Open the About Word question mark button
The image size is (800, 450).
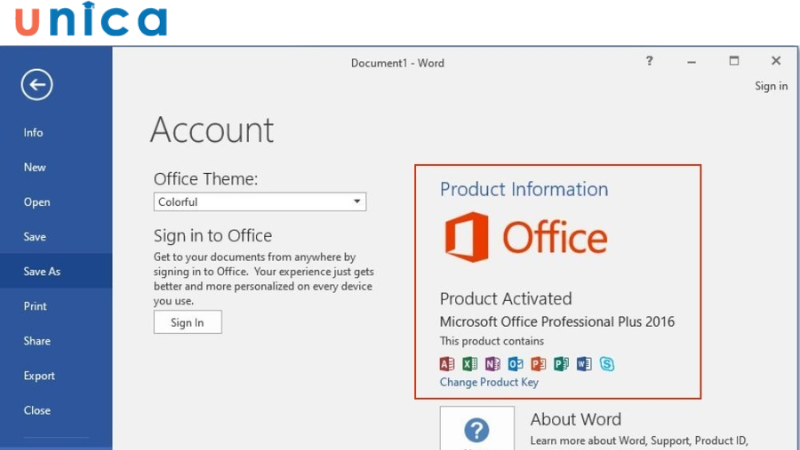[x=477, y=430]
